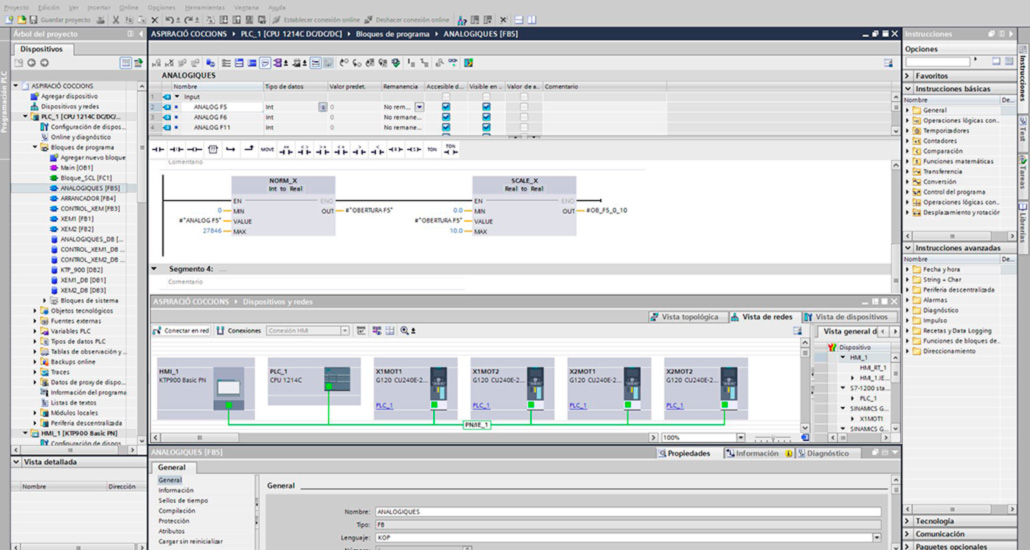The width and height of the screenshot is (1030, 550).
Task: Click PLC_1 link under X1MOT1 drive
Action: (x=384, y=406)
